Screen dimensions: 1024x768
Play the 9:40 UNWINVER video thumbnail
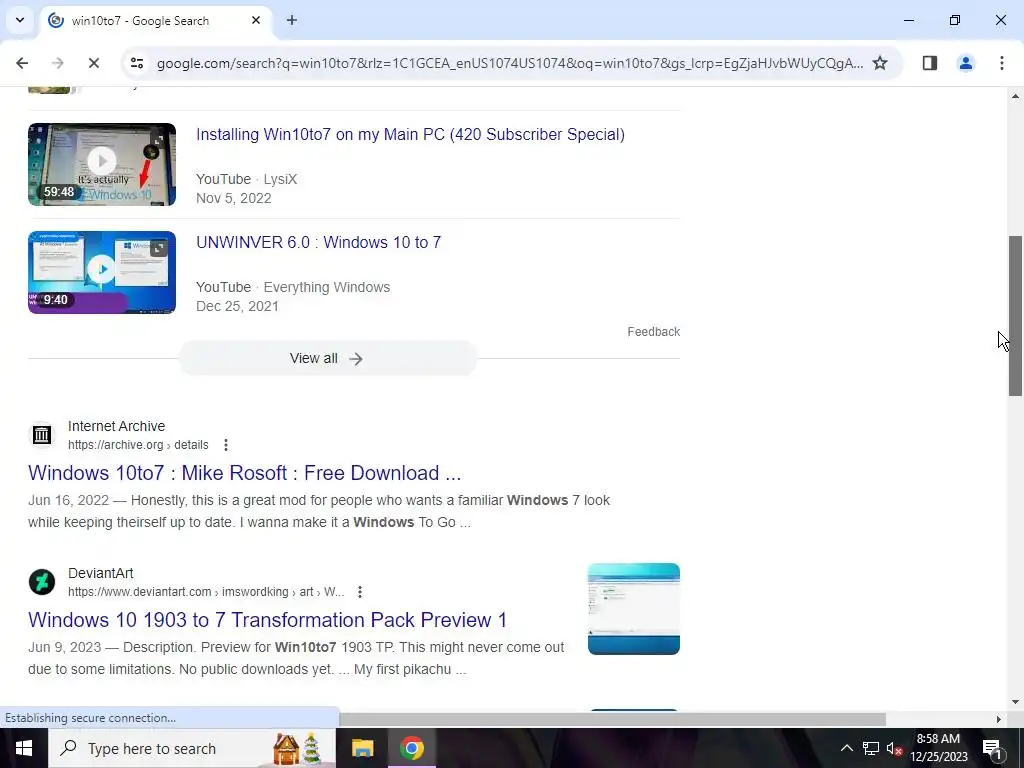[102, 272]
